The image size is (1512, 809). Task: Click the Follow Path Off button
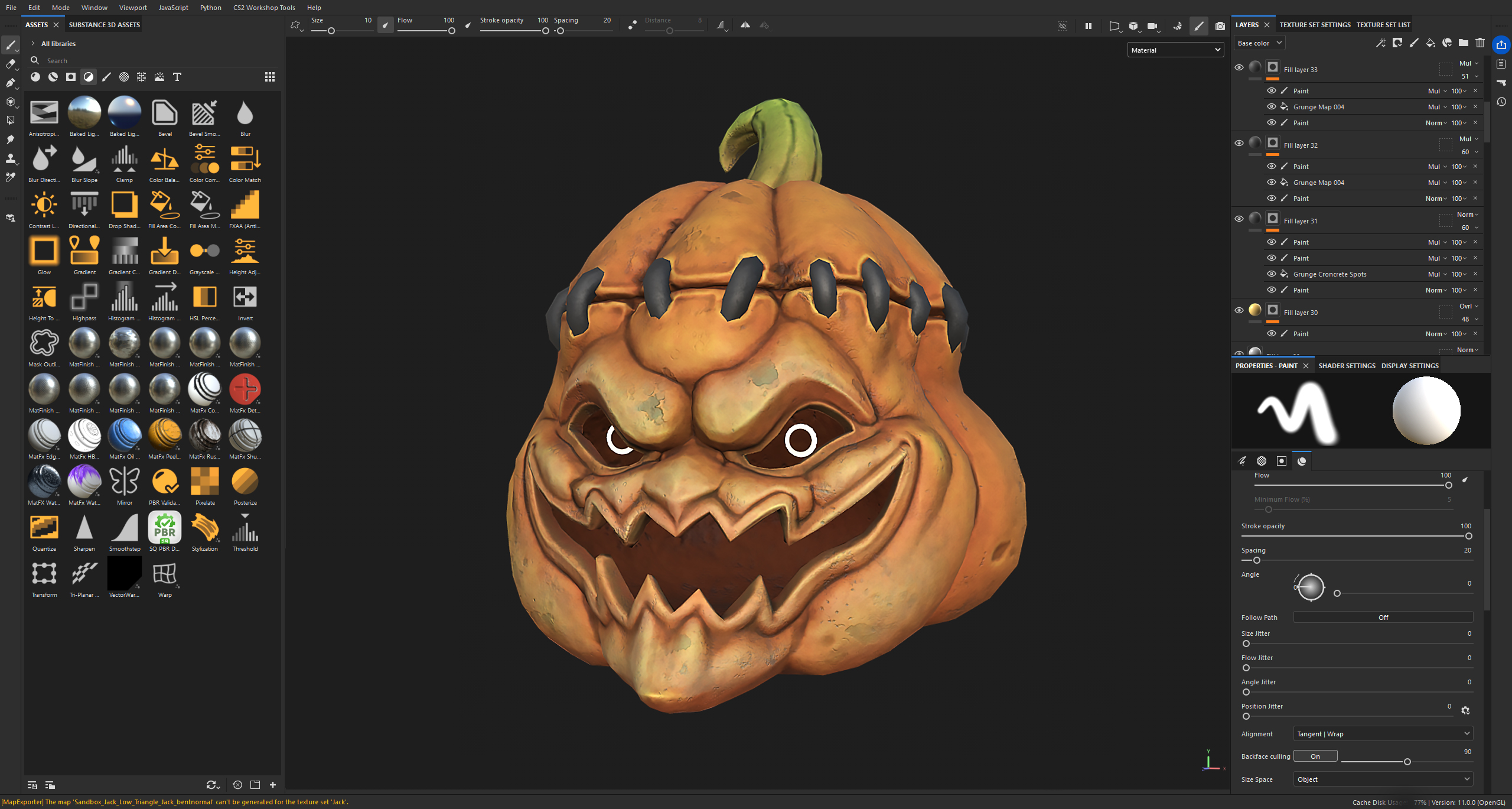point(1383,618)
